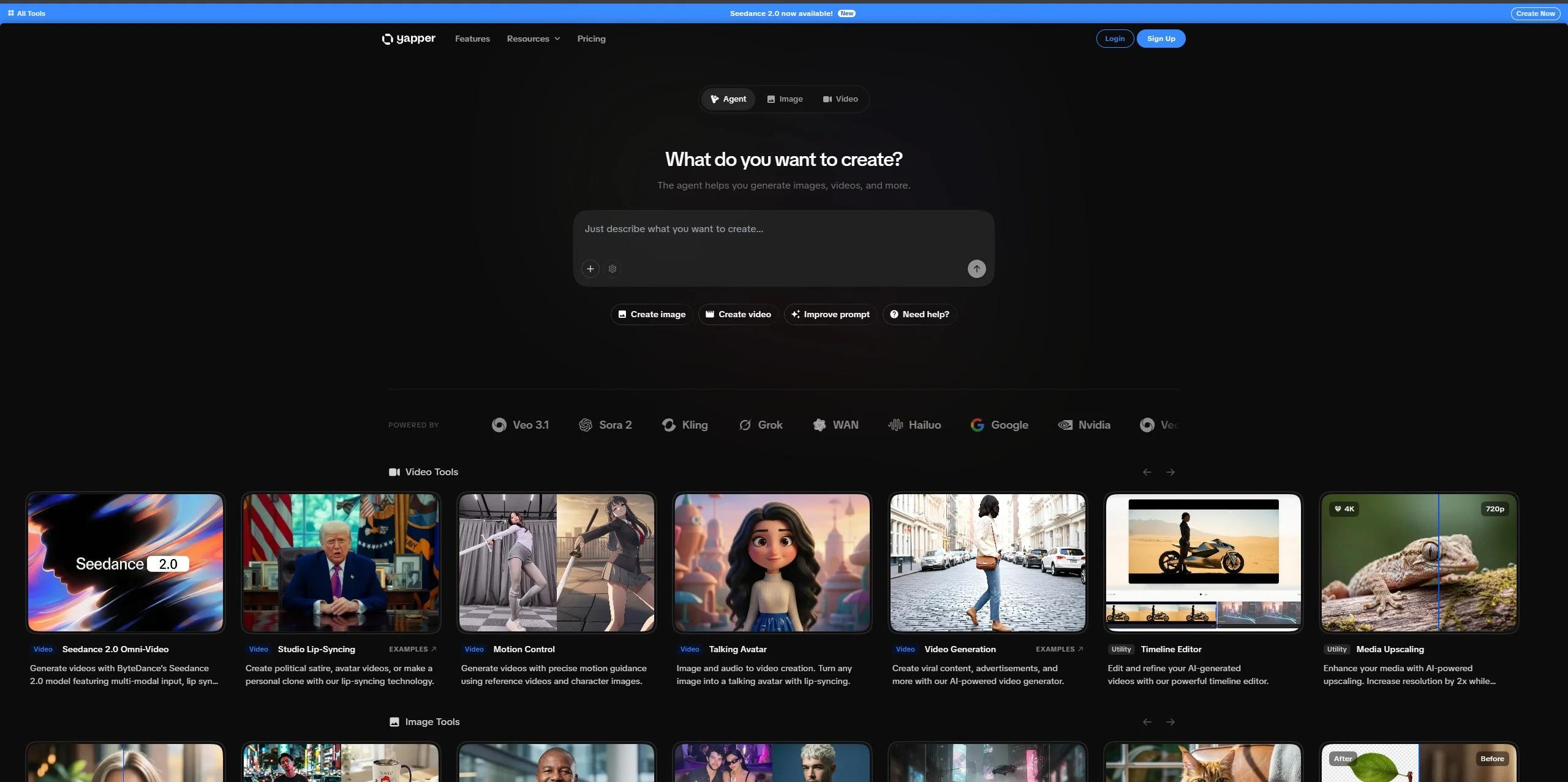Click the Video Tools camera icon
This screenshot has height=782, width=1568.
pyautogui.click(x=394, y=472)
